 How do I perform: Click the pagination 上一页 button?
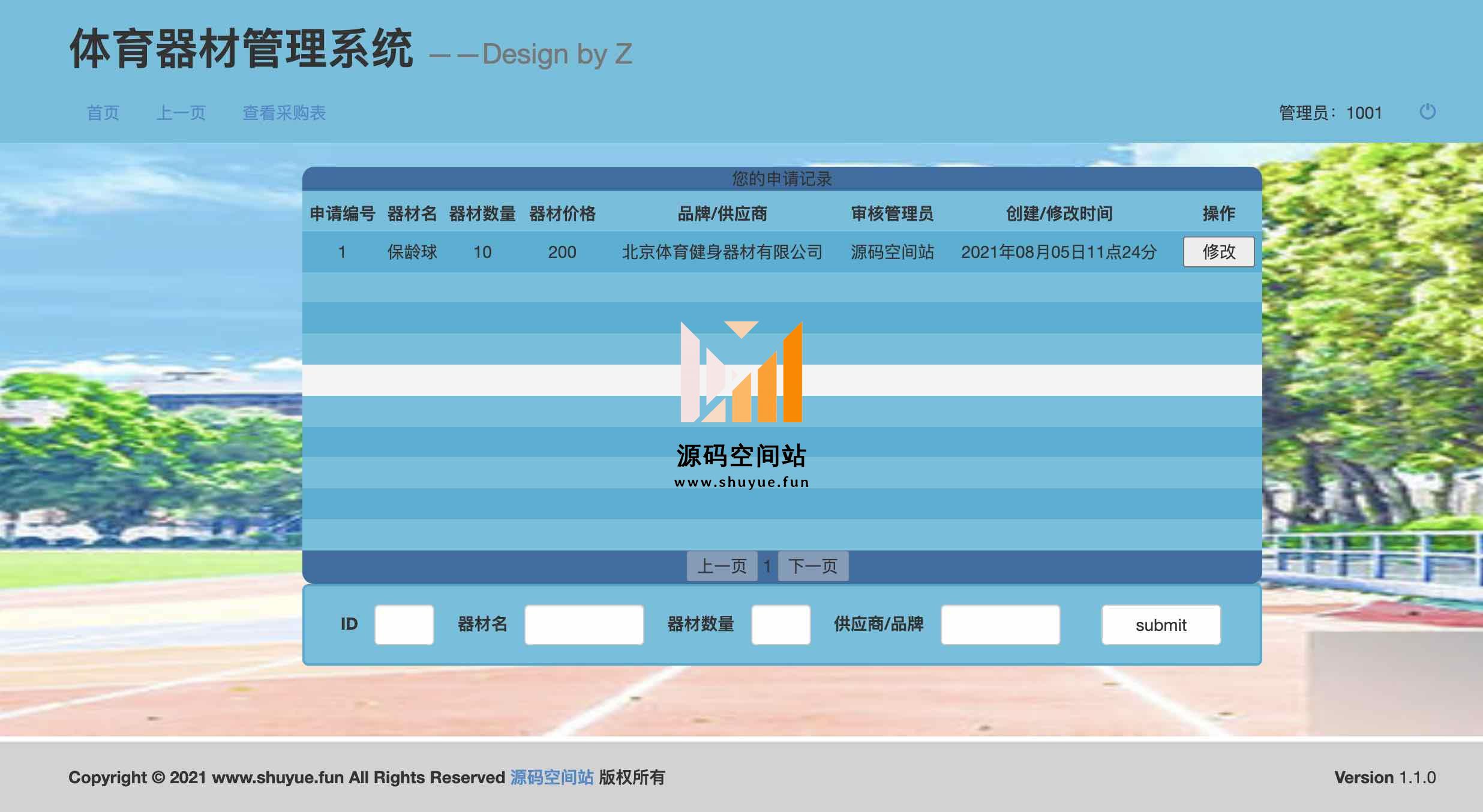pyautogui.click(x=722, y=566)
